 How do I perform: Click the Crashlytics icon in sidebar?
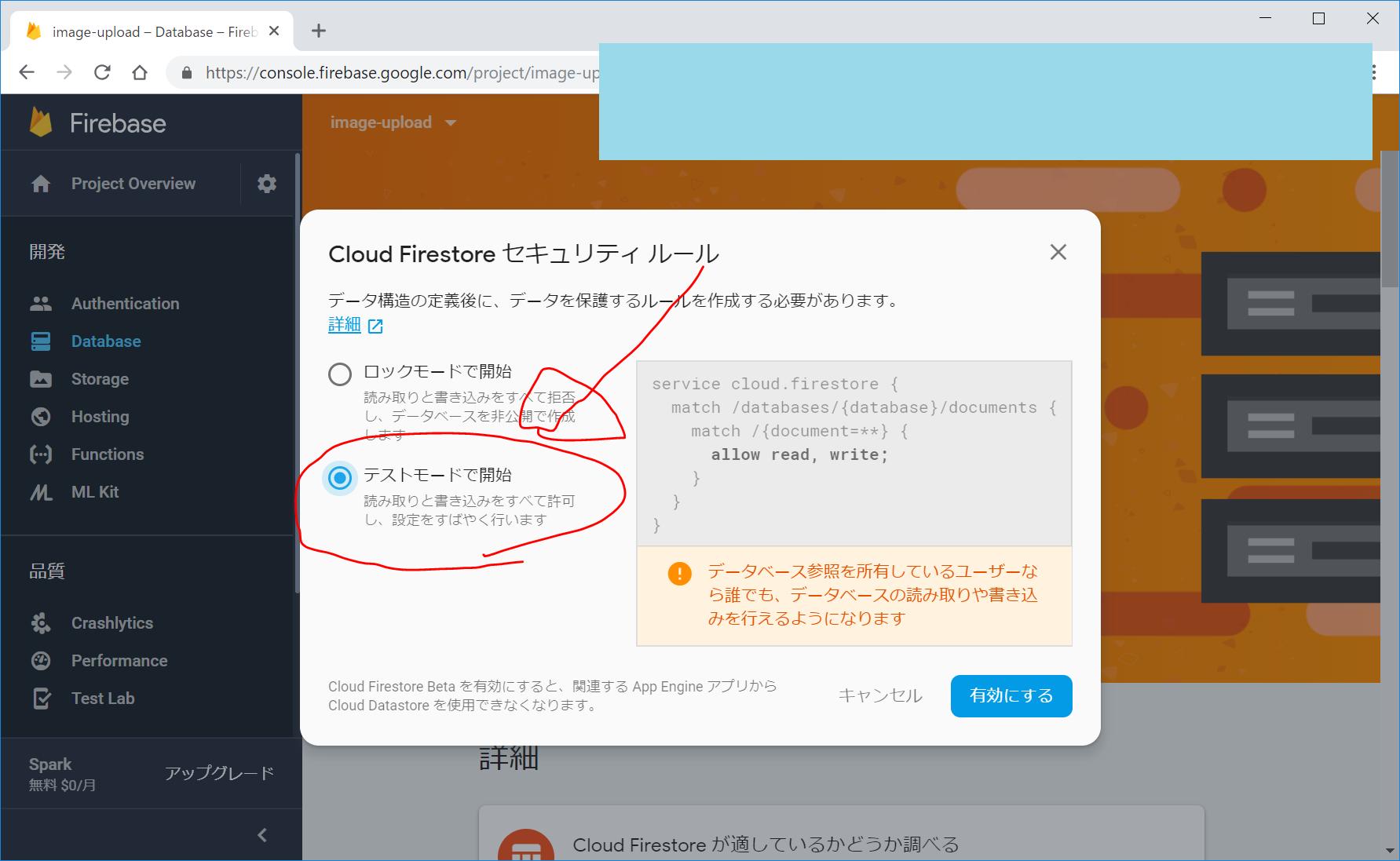41,623
